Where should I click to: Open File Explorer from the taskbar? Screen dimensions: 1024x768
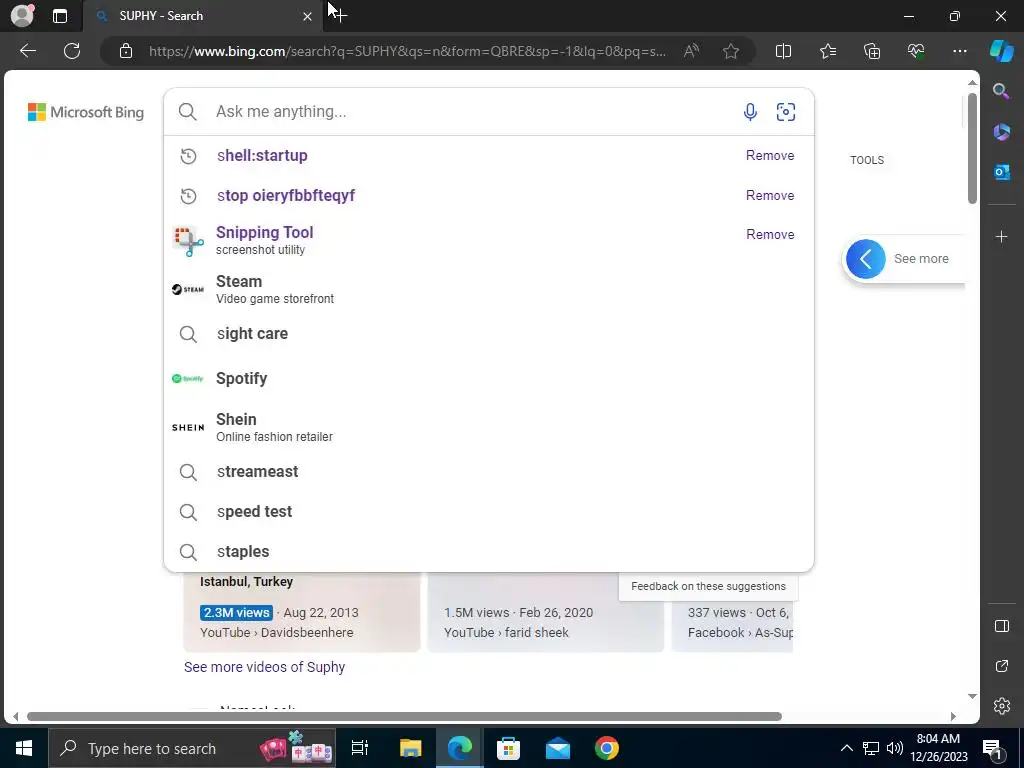pos(411,748)
